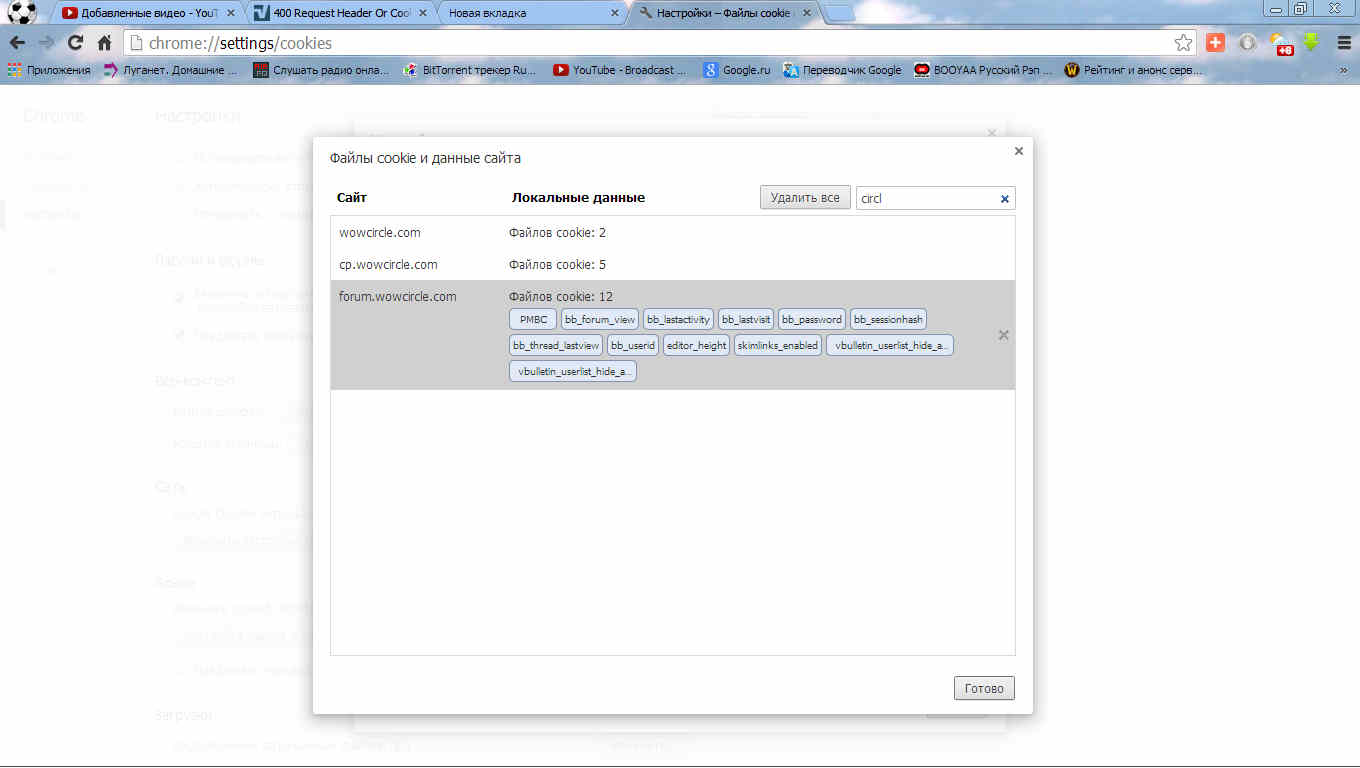Open the red plus extension icon

point(1215,43)
